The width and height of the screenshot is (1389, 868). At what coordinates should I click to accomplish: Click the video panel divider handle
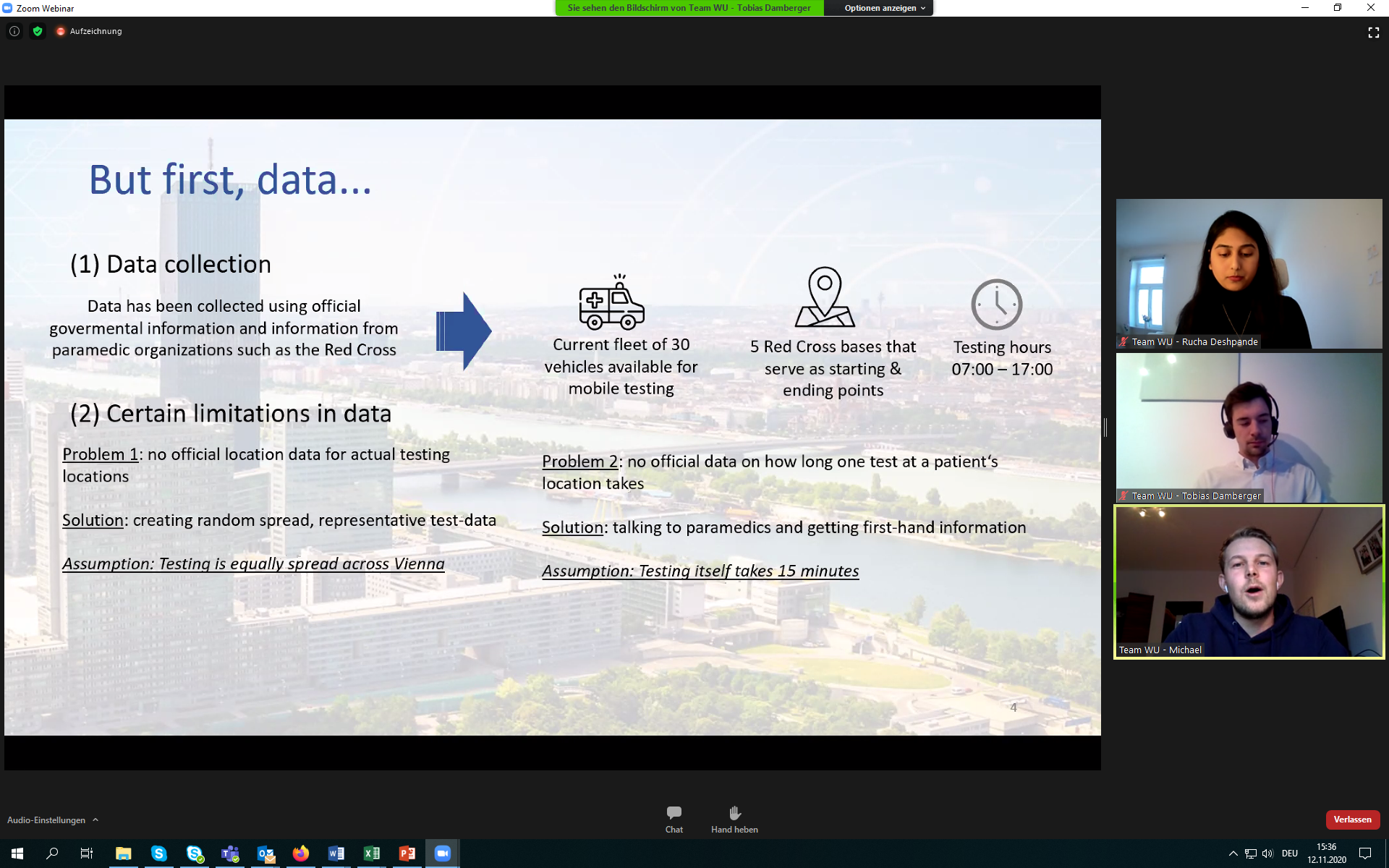tap(1105, 427)
